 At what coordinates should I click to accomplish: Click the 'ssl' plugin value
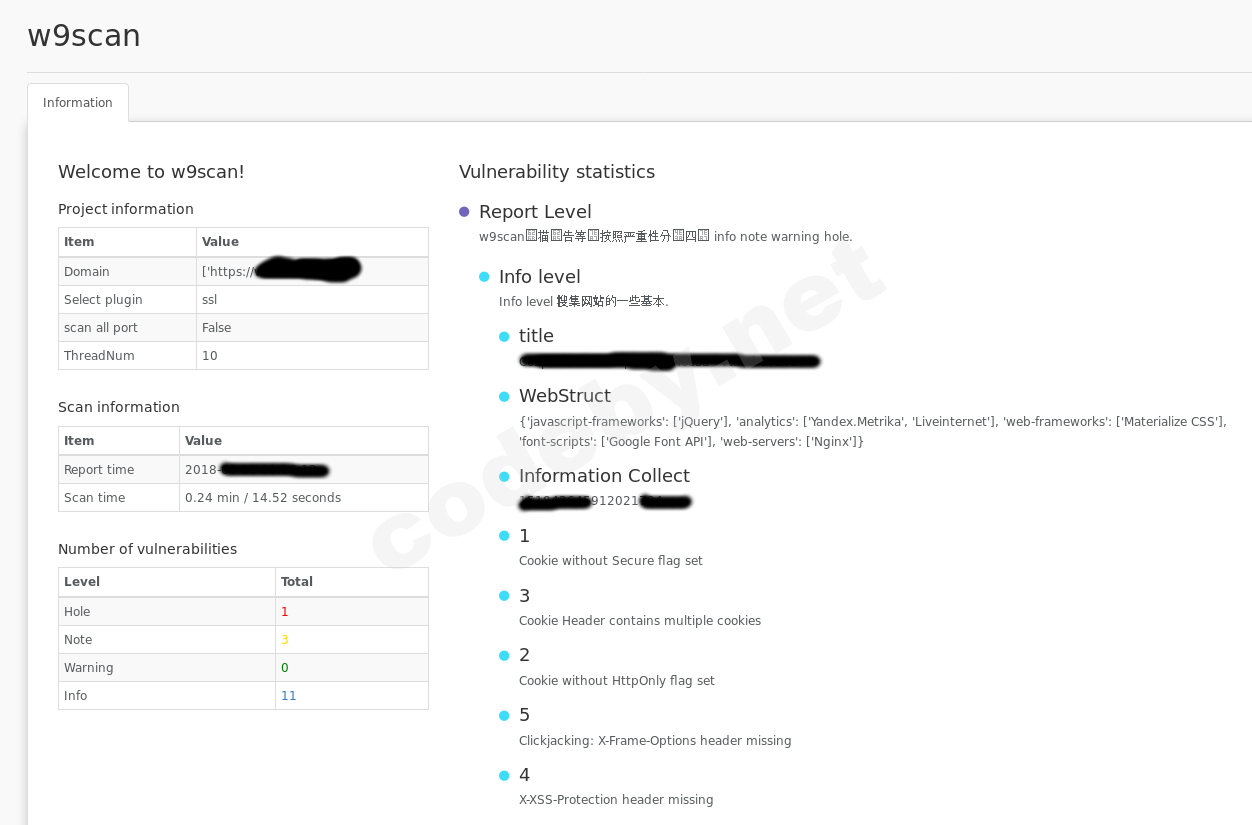point(209,300)
